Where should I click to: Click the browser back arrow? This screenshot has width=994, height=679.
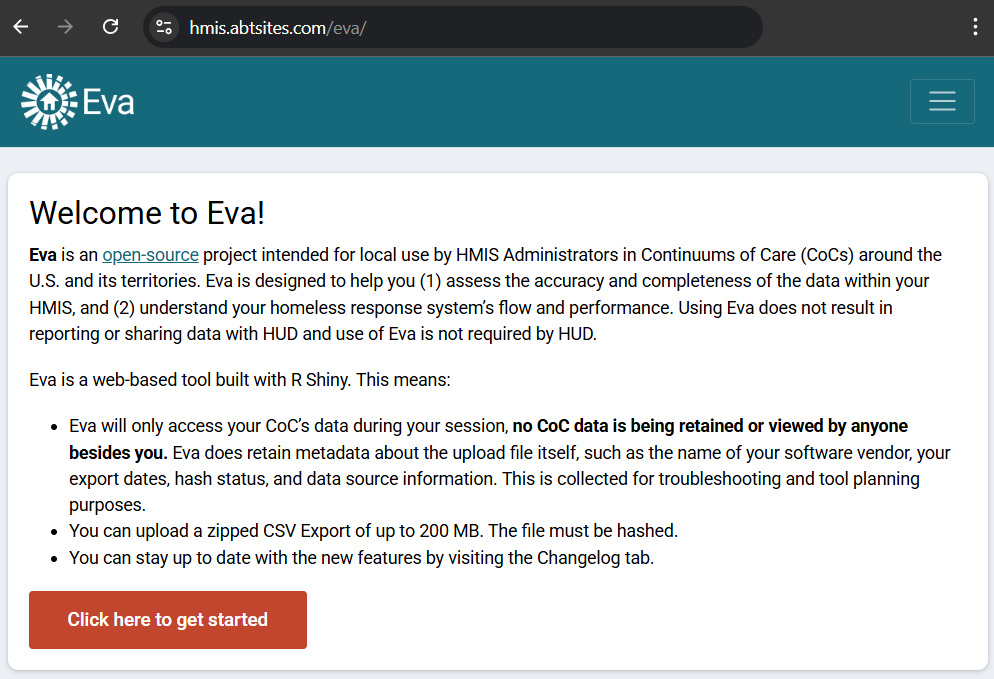point(21,27)
